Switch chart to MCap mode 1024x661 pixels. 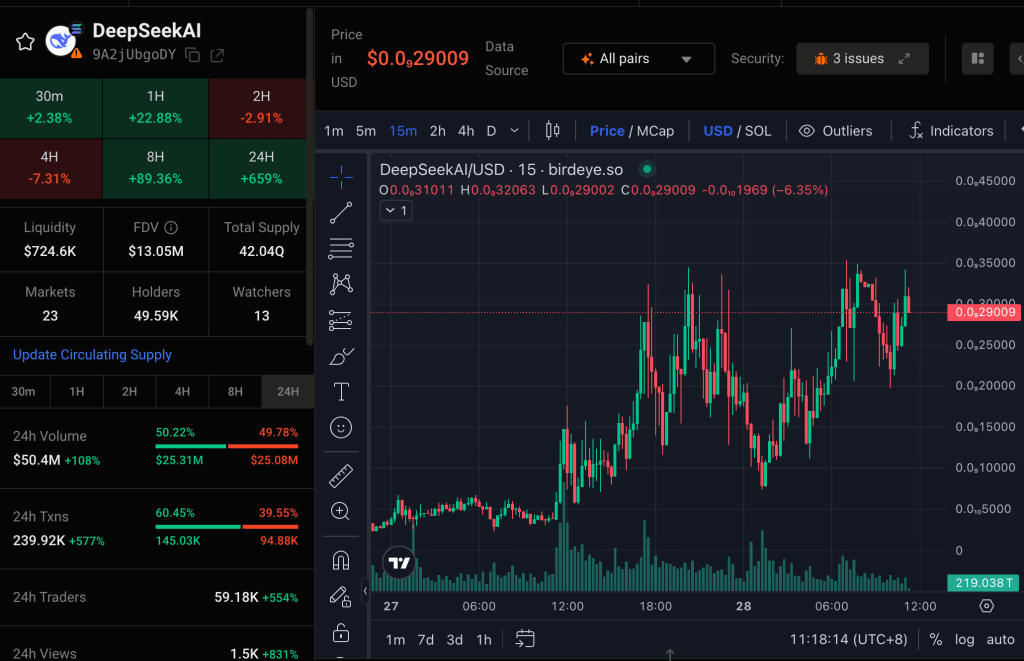(x=655, y=131)
